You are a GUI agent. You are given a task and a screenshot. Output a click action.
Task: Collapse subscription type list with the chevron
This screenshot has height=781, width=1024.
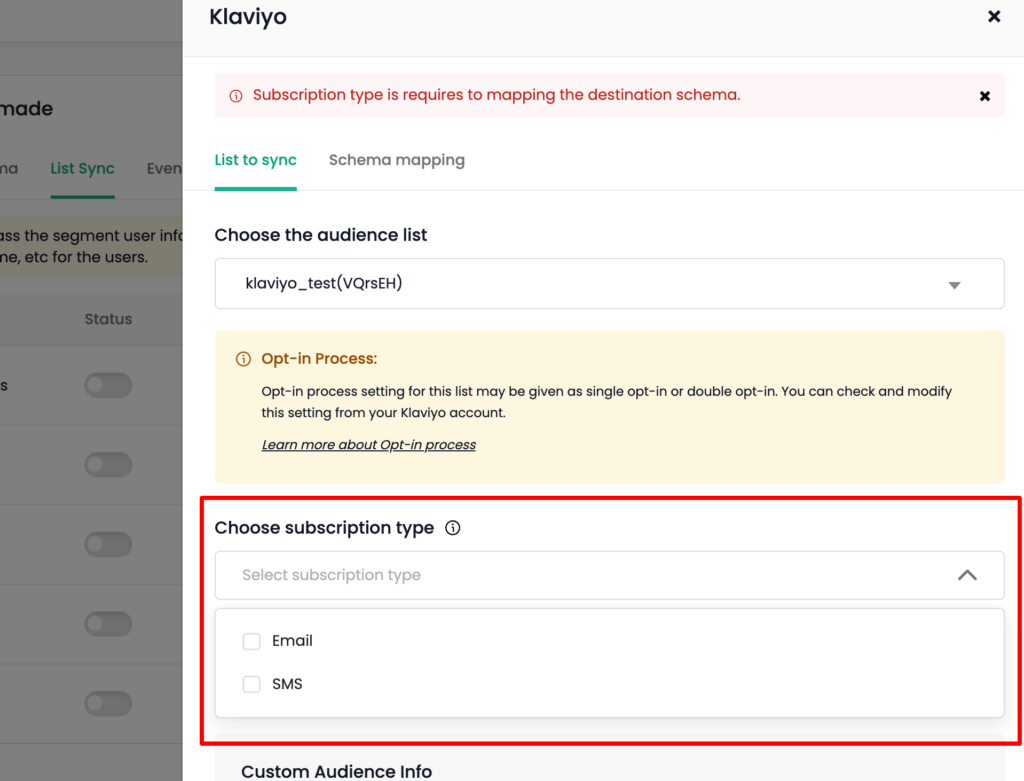coord(967,575)
